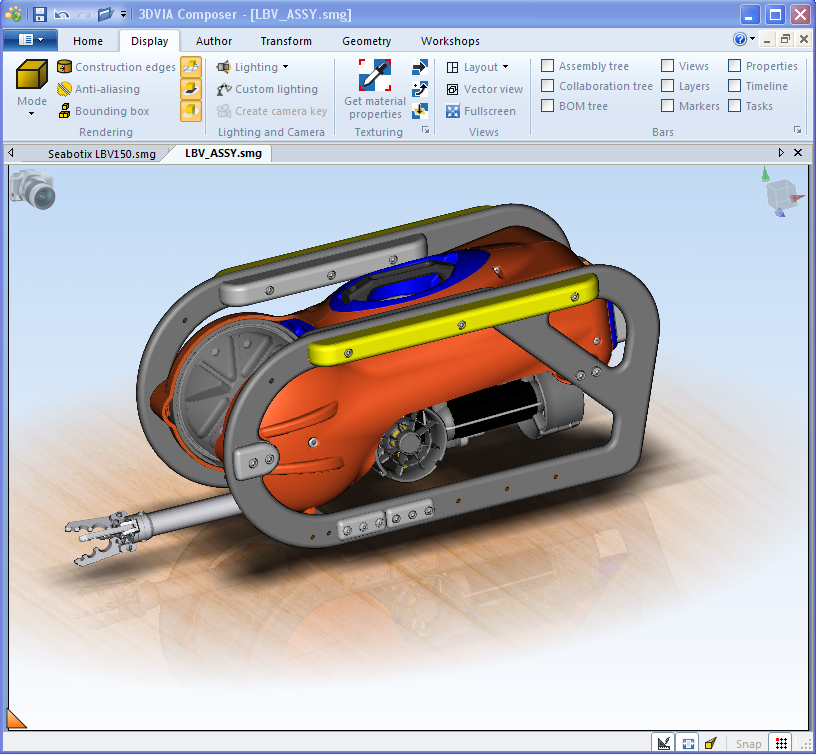The image size is (816, 754).
Task: Enable the BOM tree checkbox
Action: click(x=548, y=106)
